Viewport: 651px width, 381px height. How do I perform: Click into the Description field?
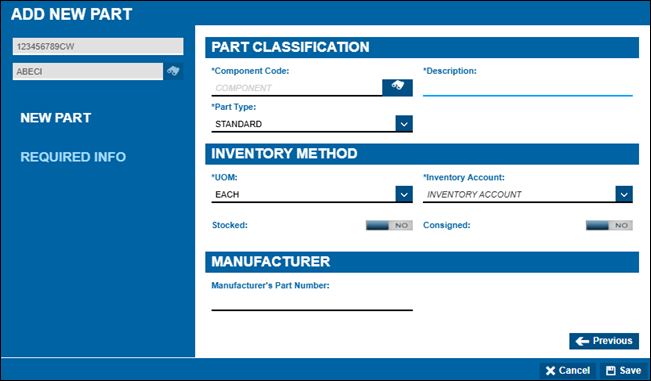coord(528,88)
